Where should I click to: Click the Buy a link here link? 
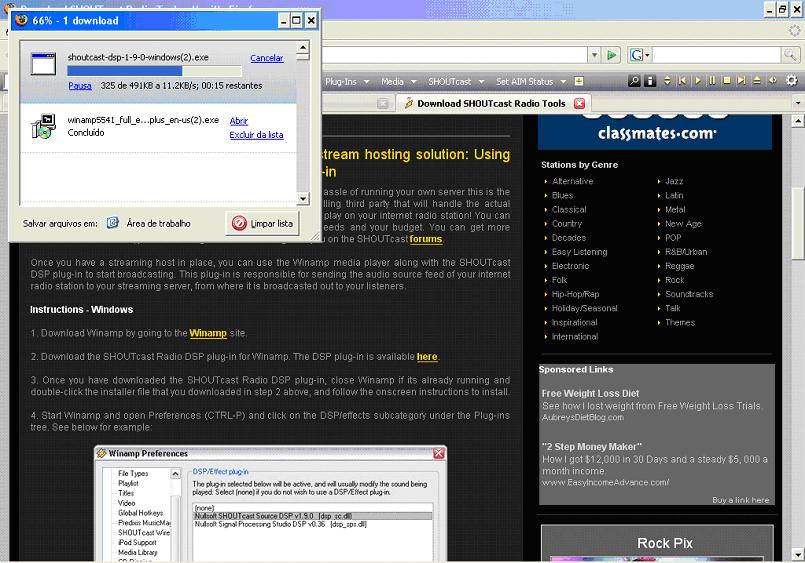tap(740, 500)
